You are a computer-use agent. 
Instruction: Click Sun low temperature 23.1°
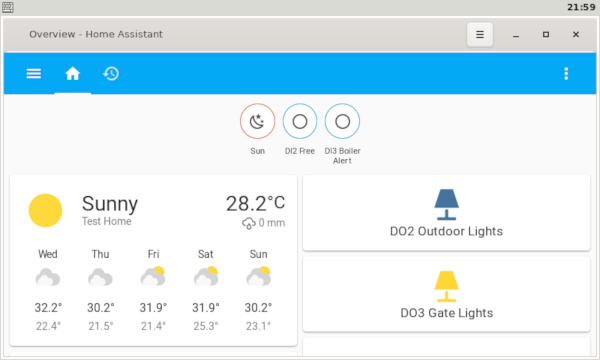click(258, 326)
